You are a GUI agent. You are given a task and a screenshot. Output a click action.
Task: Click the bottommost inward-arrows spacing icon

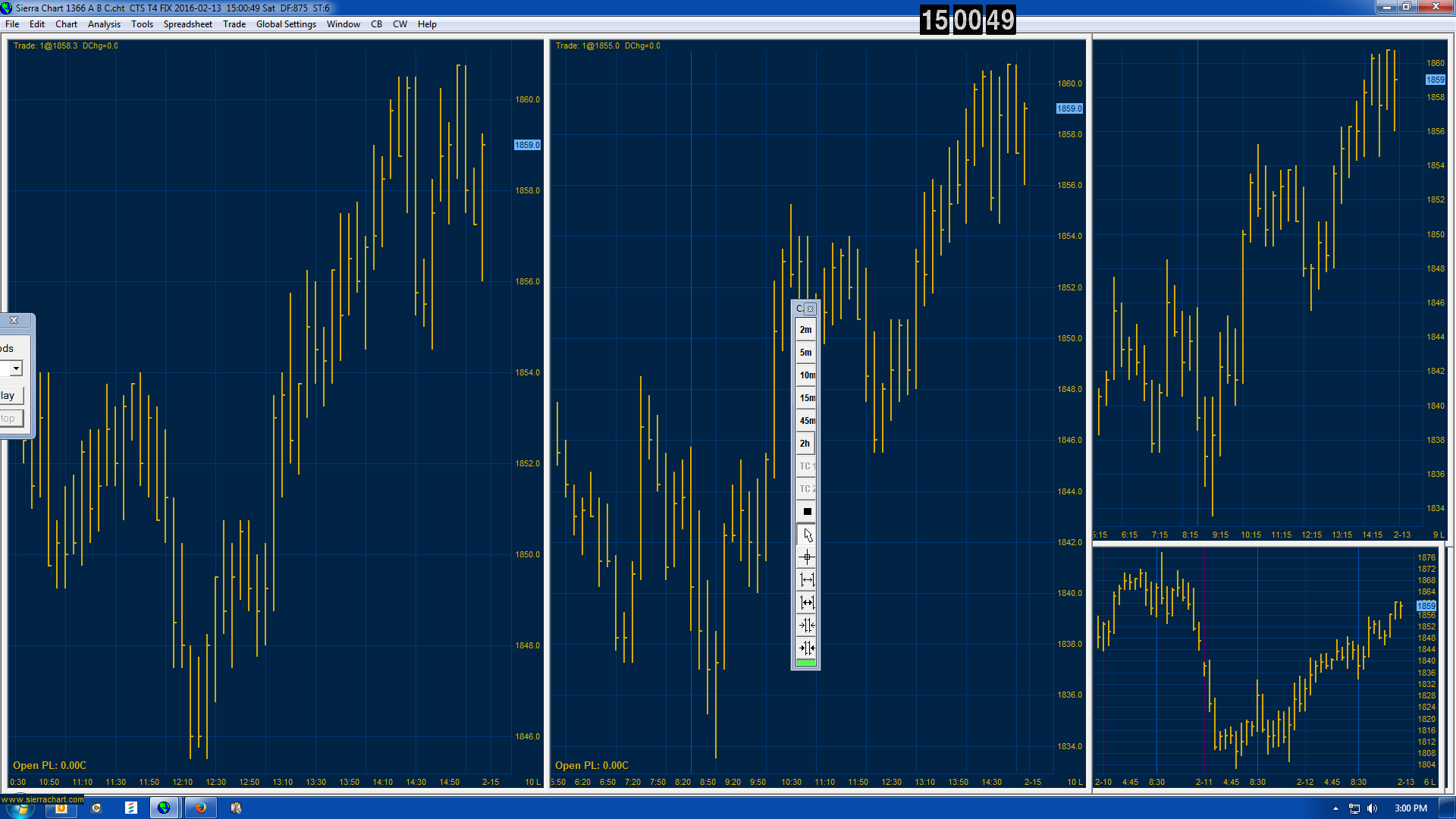[x=806, y=648]
